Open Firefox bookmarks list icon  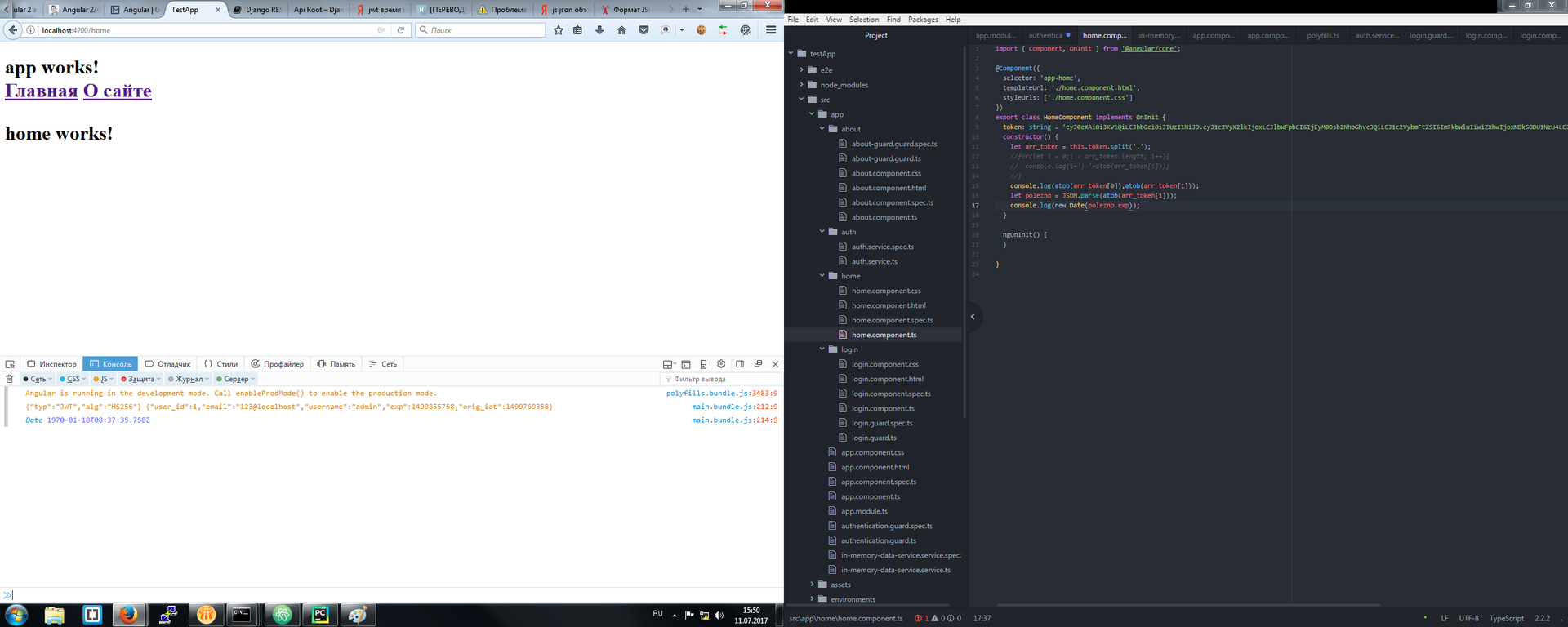tap(578, 30)
